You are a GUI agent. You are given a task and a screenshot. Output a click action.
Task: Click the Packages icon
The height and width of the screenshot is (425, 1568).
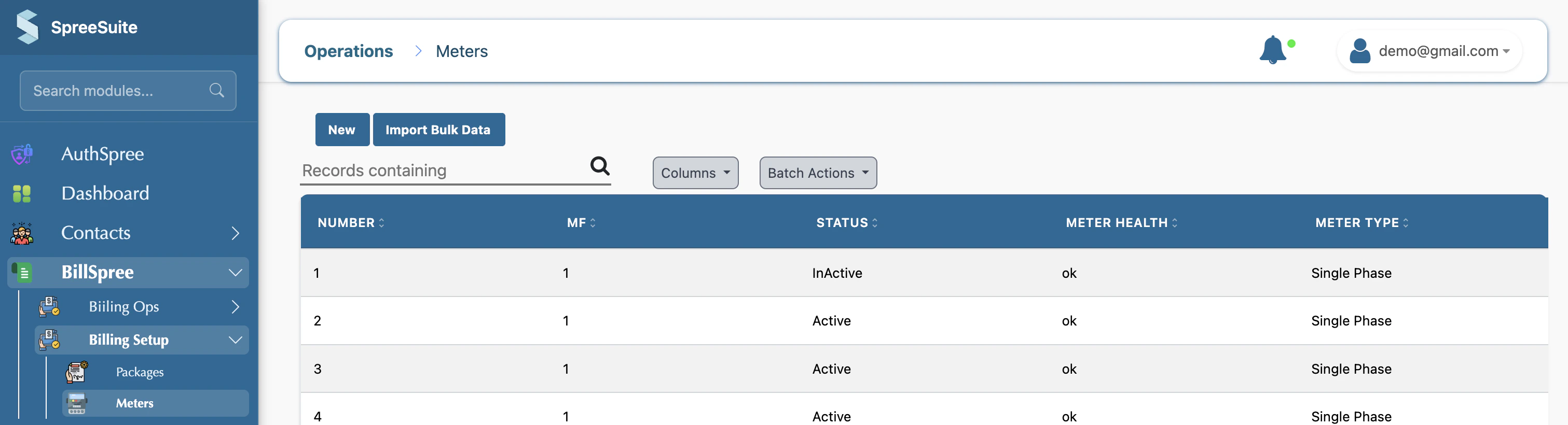(x=77, y=372)
